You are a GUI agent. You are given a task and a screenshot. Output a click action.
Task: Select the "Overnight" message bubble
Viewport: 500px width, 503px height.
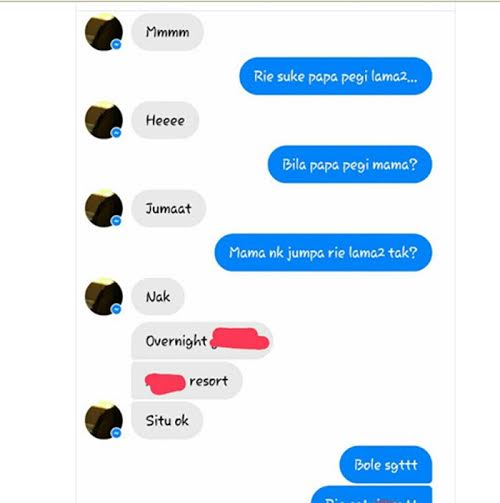pos(202,341)
